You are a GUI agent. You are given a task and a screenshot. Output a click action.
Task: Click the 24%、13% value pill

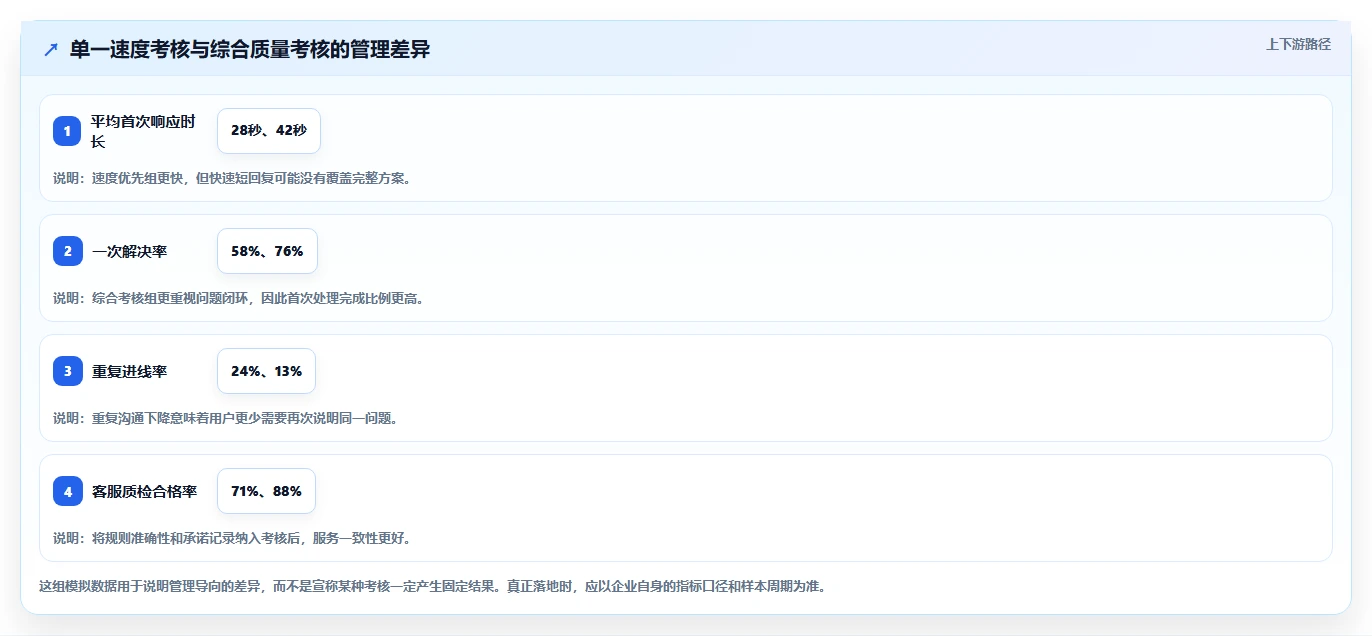click(x=266, y=371)
